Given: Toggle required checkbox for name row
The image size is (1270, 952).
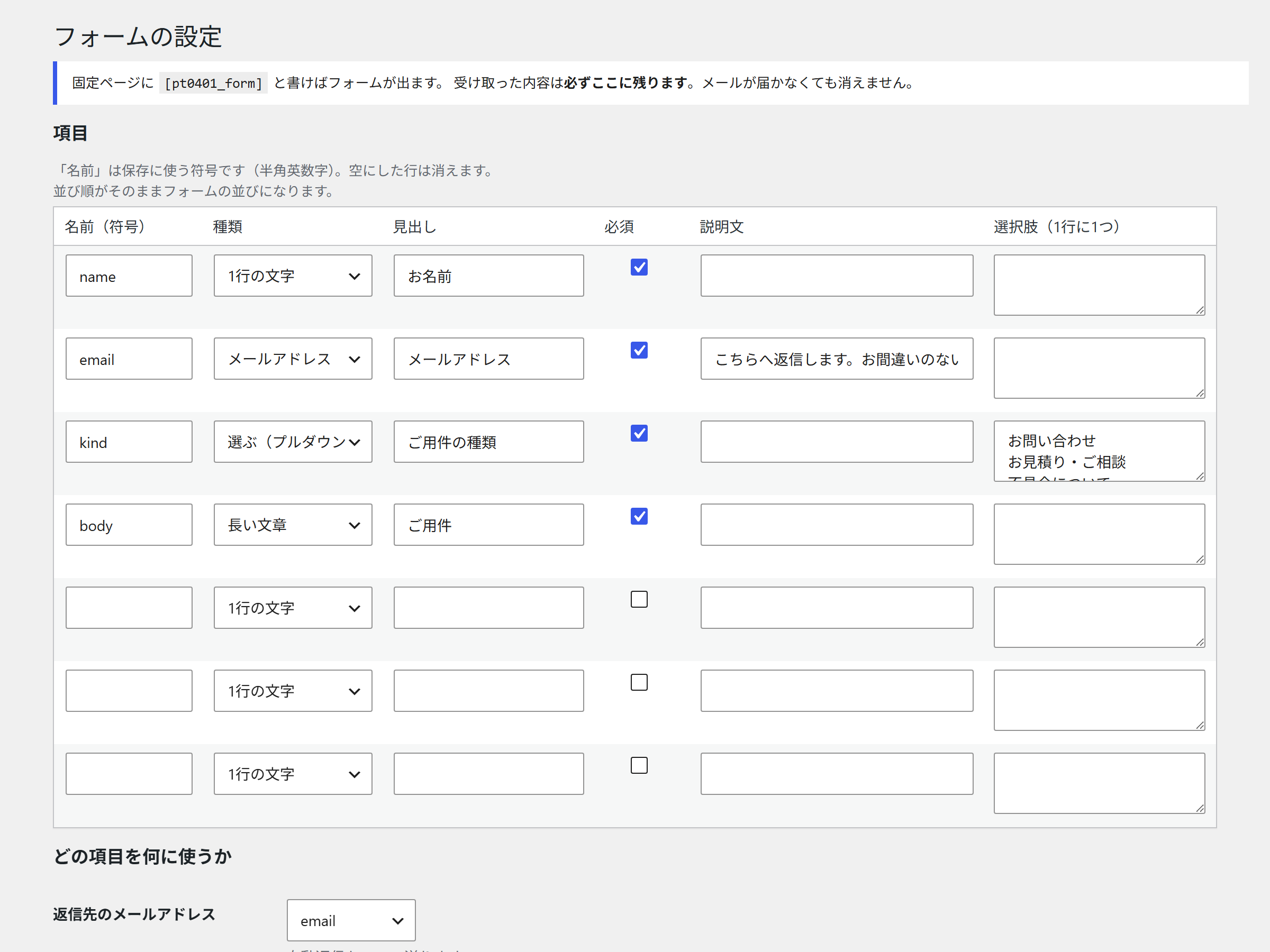Looking at the screenshot, I should [639, 268].
